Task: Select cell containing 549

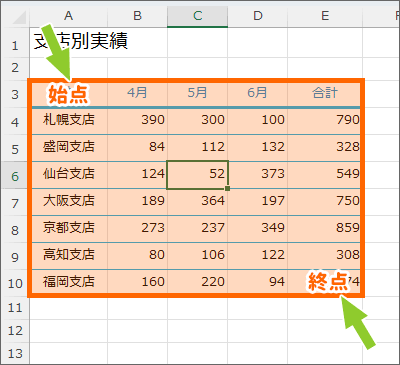Action: 325,175
